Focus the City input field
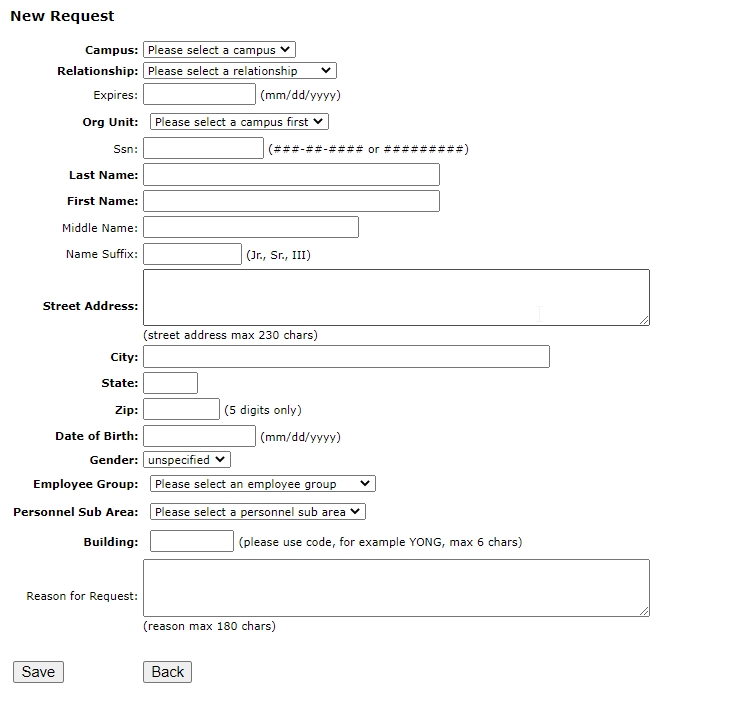 coord(346,357)
